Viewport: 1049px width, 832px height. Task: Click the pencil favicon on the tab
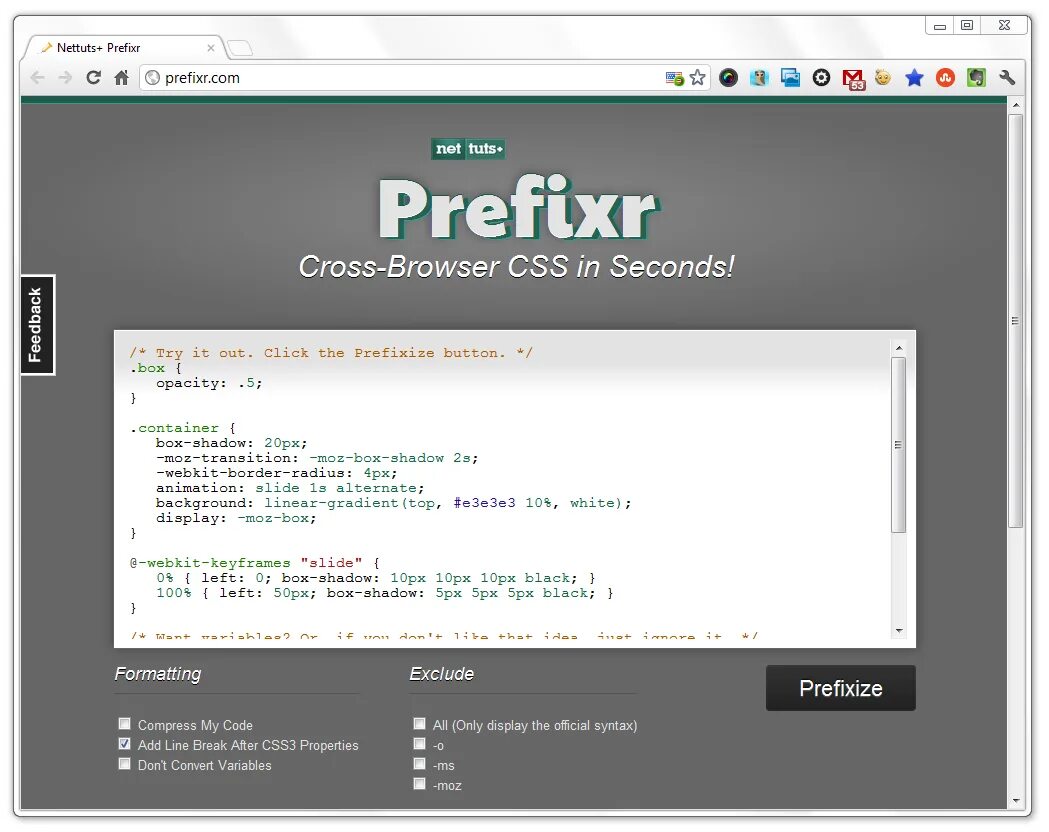[47, 47]
